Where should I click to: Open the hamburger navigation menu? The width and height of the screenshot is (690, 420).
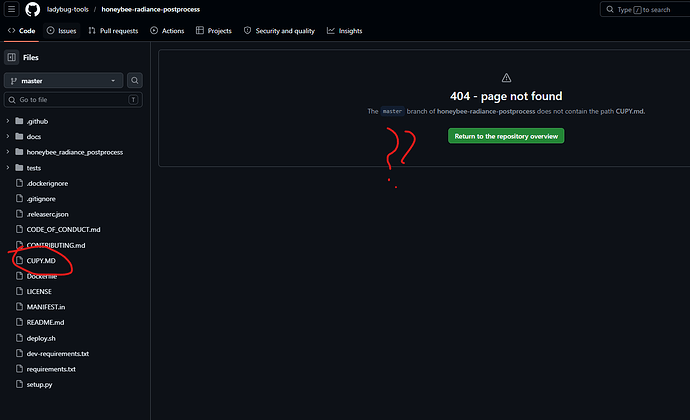pos(11,9)
